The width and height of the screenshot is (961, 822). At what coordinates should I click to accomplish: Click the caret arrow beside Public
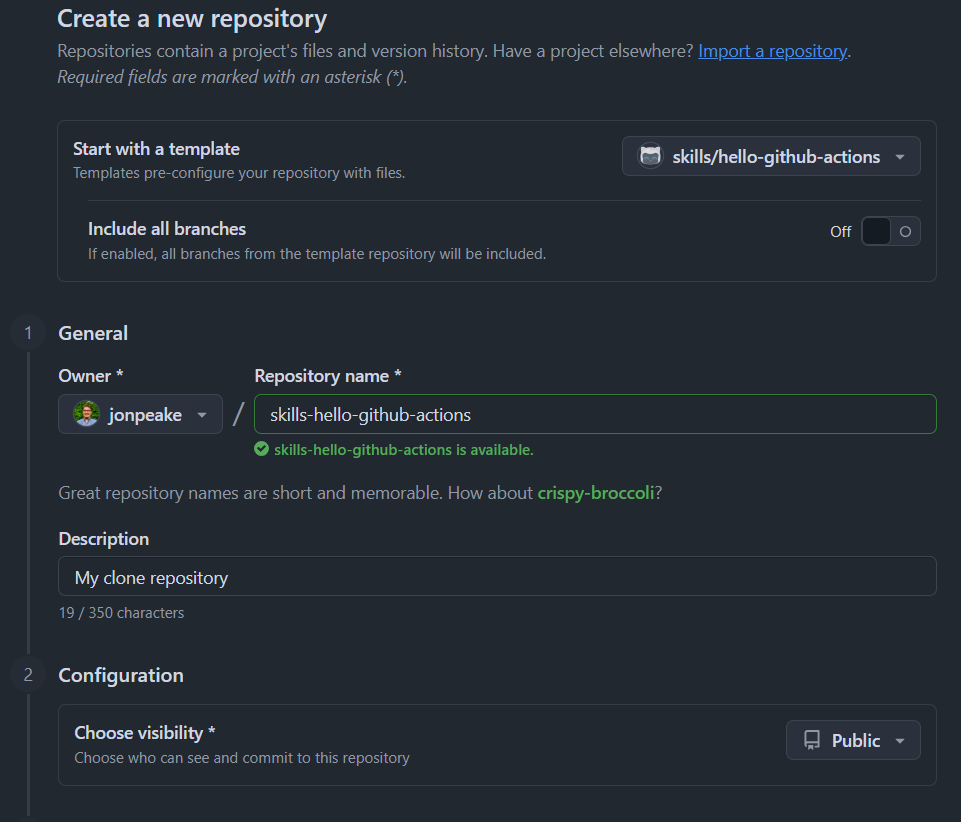pyautogui.click(x=900, y=741)
